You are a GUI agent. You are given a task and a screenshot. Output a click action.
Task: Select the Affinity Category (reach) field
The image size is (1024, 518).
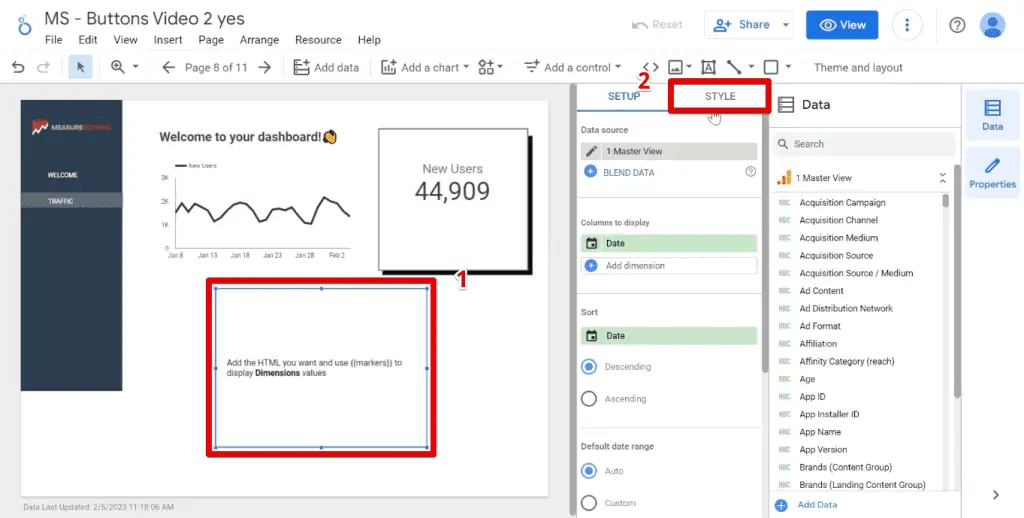point(846,361)
